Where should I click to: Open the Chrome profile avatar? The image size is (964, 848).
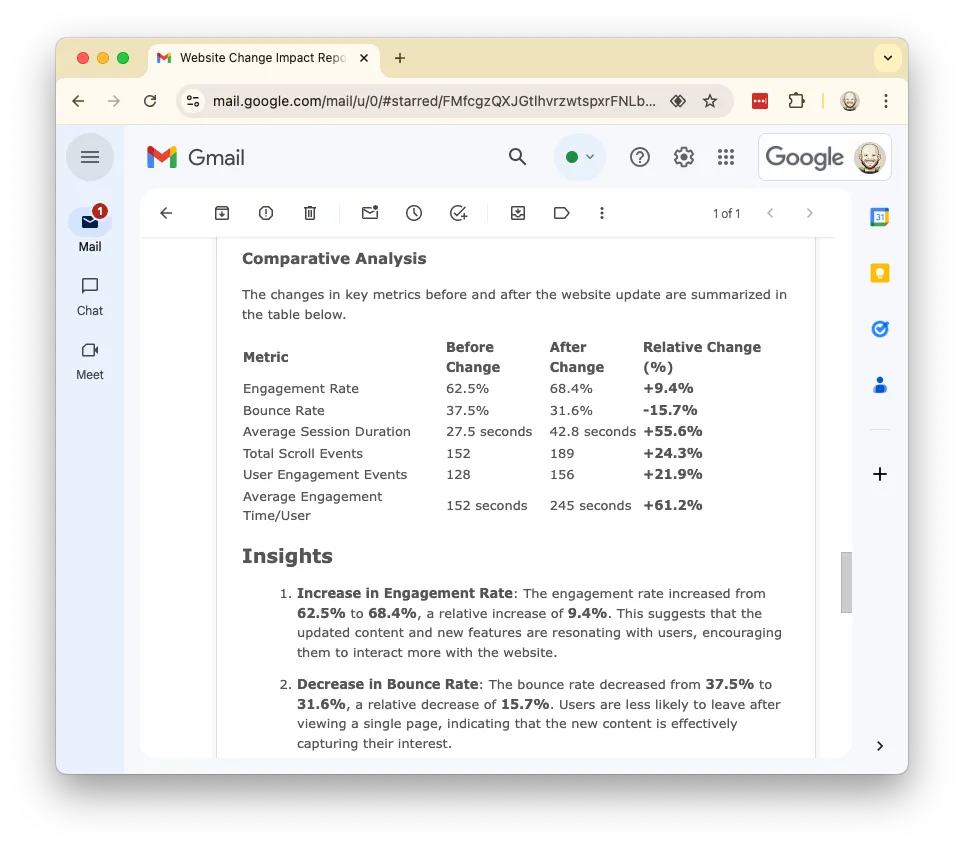[x=850, y=101]
